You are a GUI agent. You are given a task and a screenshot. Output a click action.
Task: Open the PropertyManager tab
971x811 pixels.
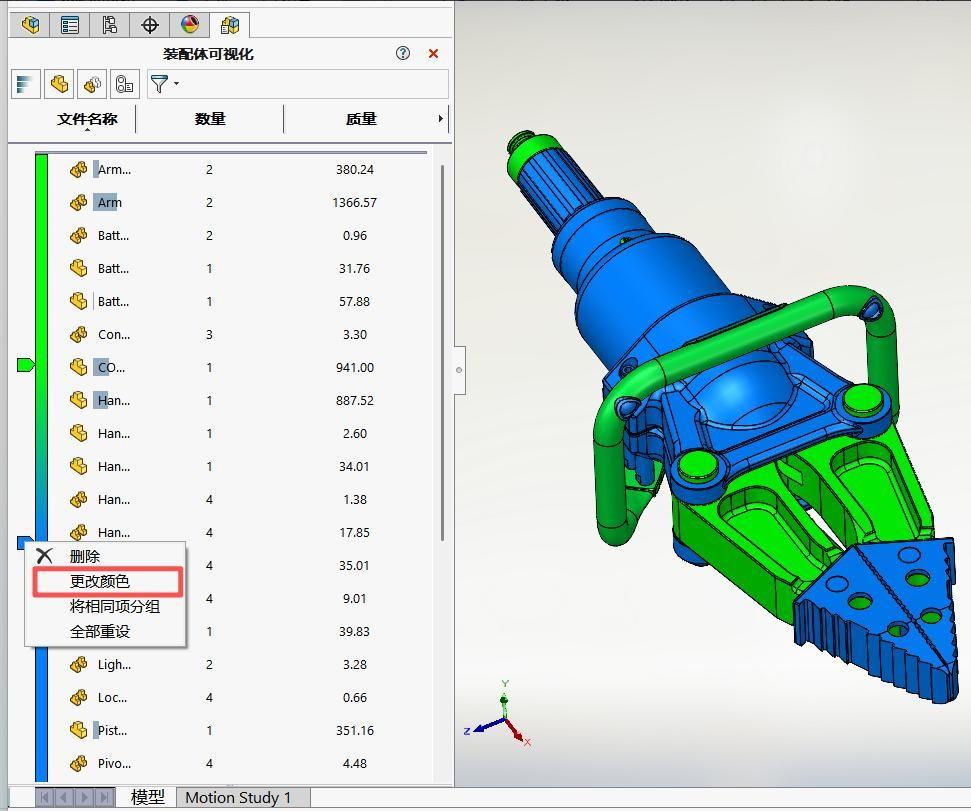click(70, 25)
